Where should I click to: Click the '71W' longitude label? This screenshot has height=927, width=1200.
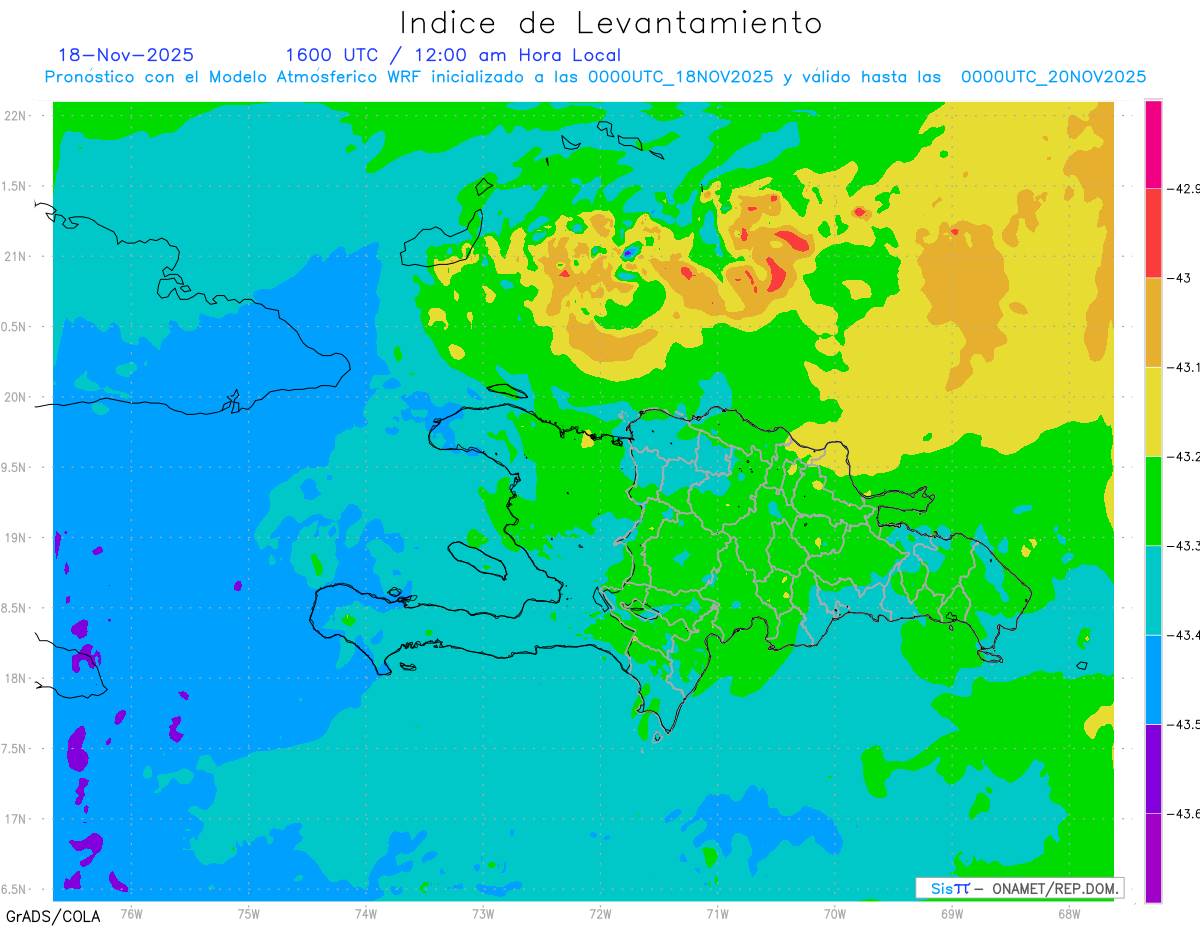(717, 913)
